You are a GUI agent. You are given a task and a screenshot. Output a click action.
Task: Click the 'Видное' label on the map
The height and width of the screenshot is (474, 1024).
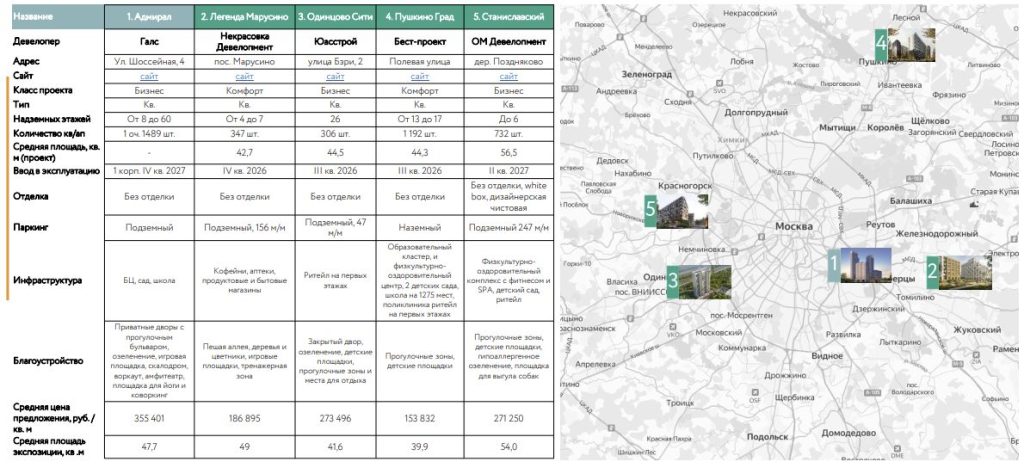[x=827, y=356]
